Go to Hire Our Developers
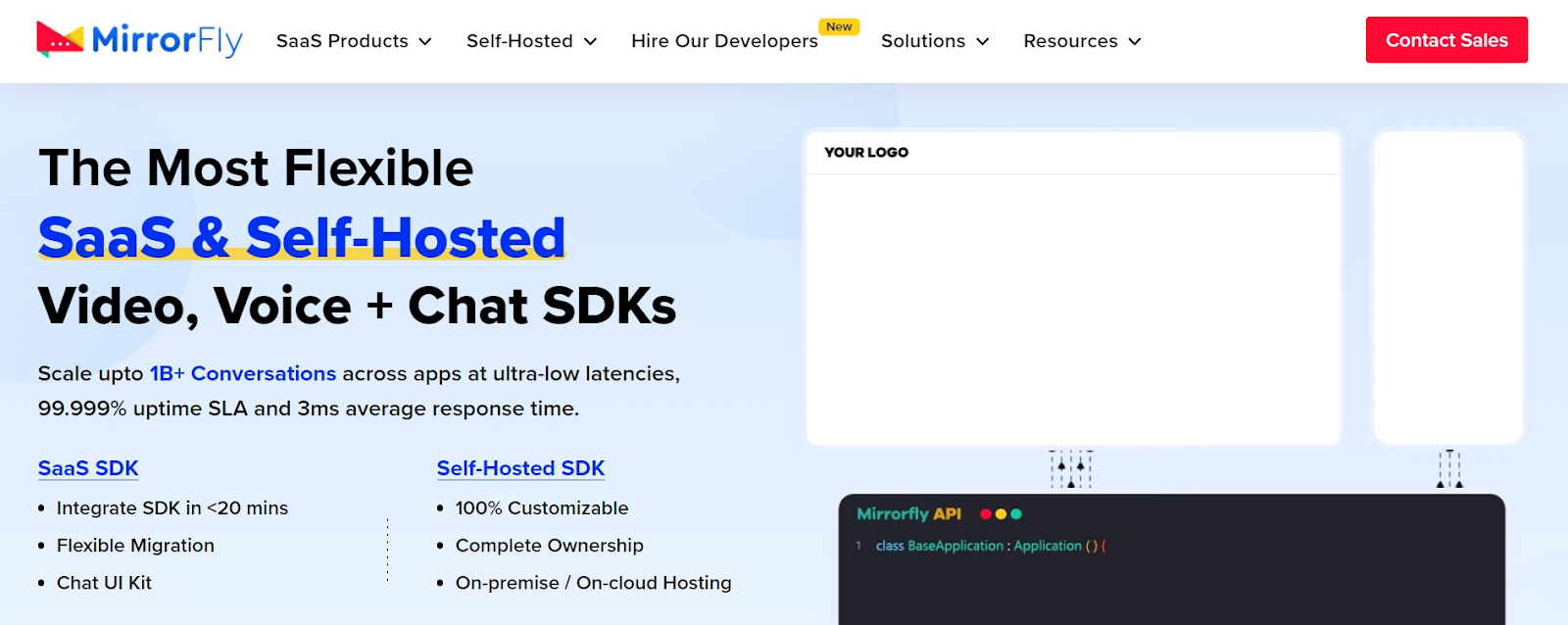 724,41
